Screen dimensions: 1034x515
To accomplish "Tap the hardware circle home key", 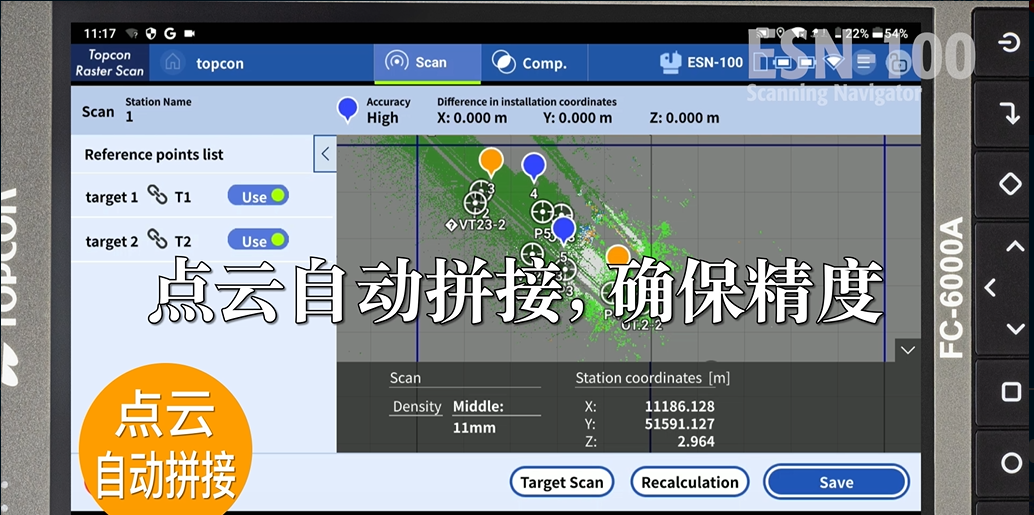I will coord(1011,462).
